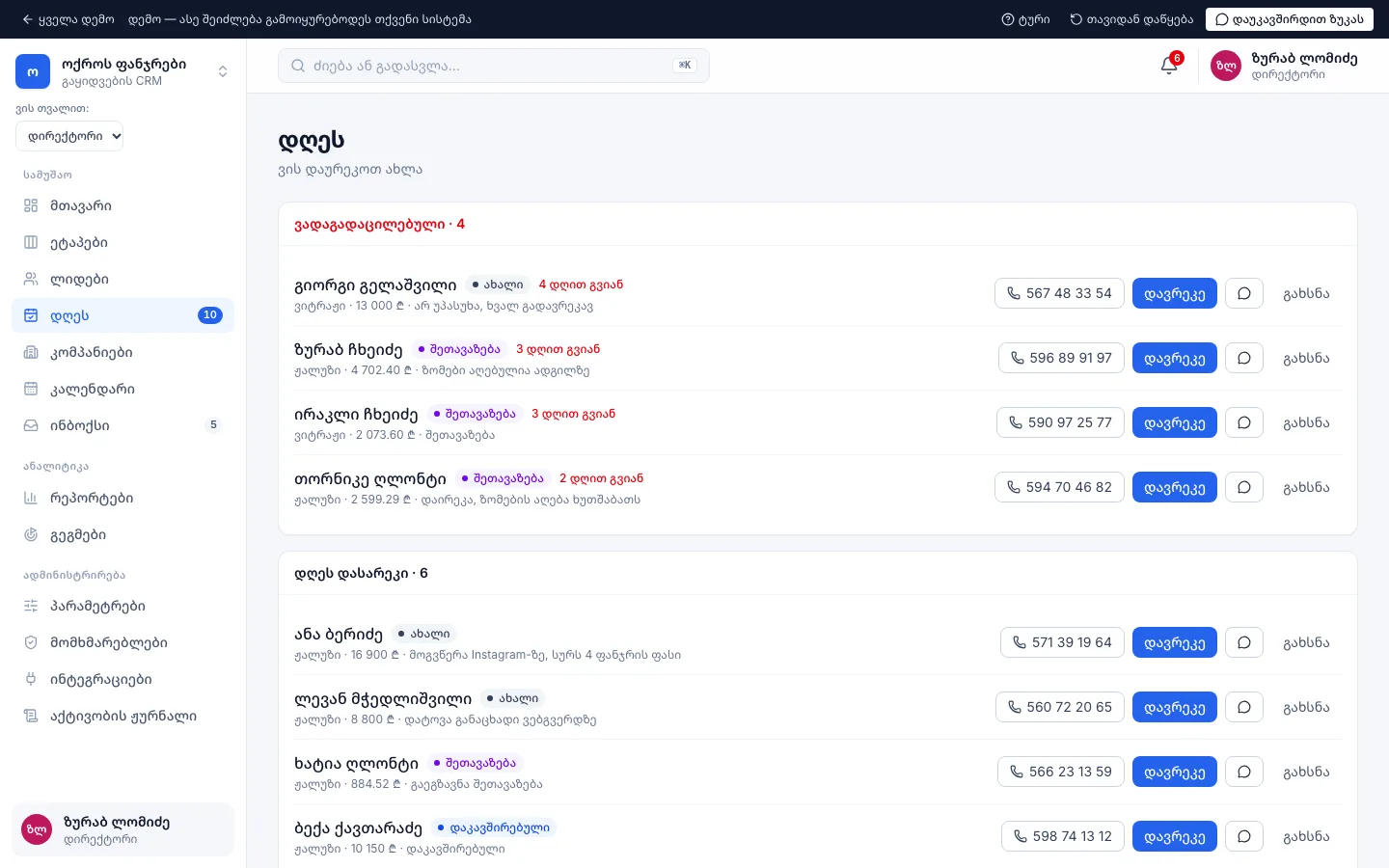This screenshot has width=1389, height=868.
Task: Click the message icon for ზურაბ ჩხეიძე
Action: (1244, 358)
